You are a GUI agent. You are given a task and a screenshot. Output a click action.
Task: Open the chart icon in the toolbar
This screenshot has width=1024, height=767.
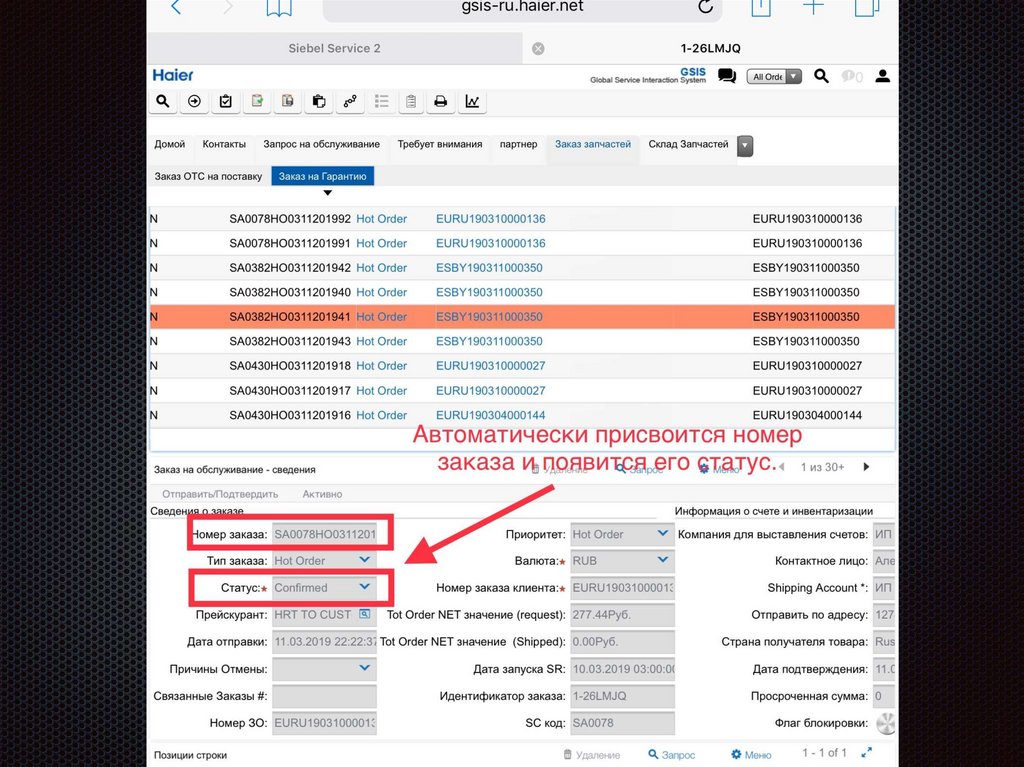coord(472,101)
